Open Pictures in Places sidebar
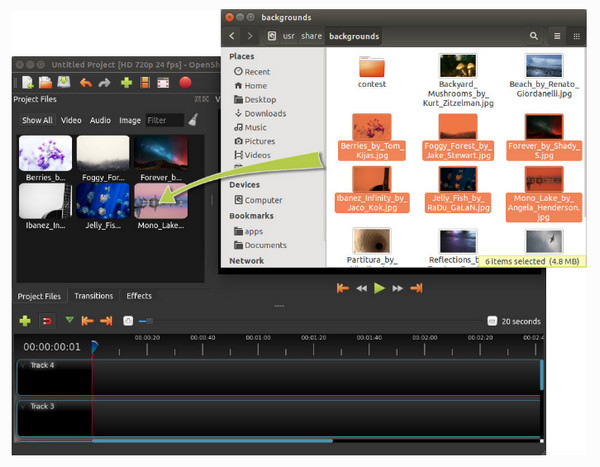Viewport: 600px width, 467px height. pyautogui.click(x=255, y=141)
